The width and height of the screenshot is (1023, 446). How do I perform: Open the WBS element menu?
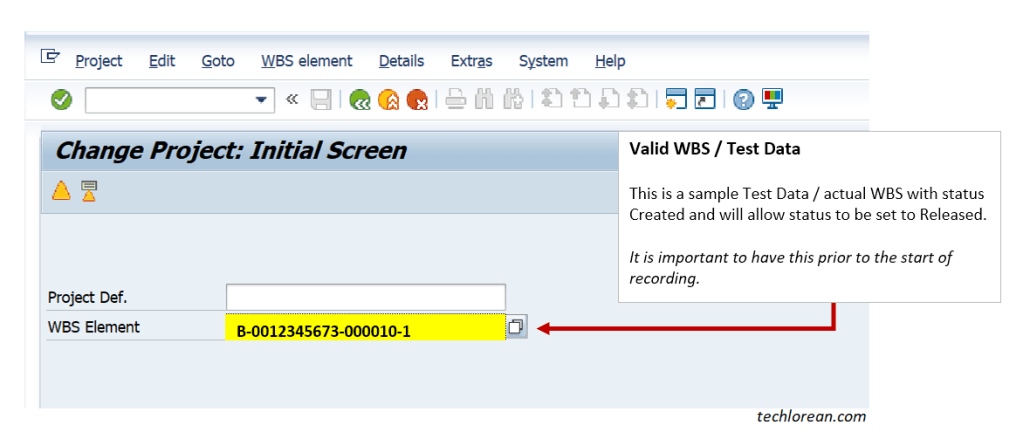pos(307,61)
